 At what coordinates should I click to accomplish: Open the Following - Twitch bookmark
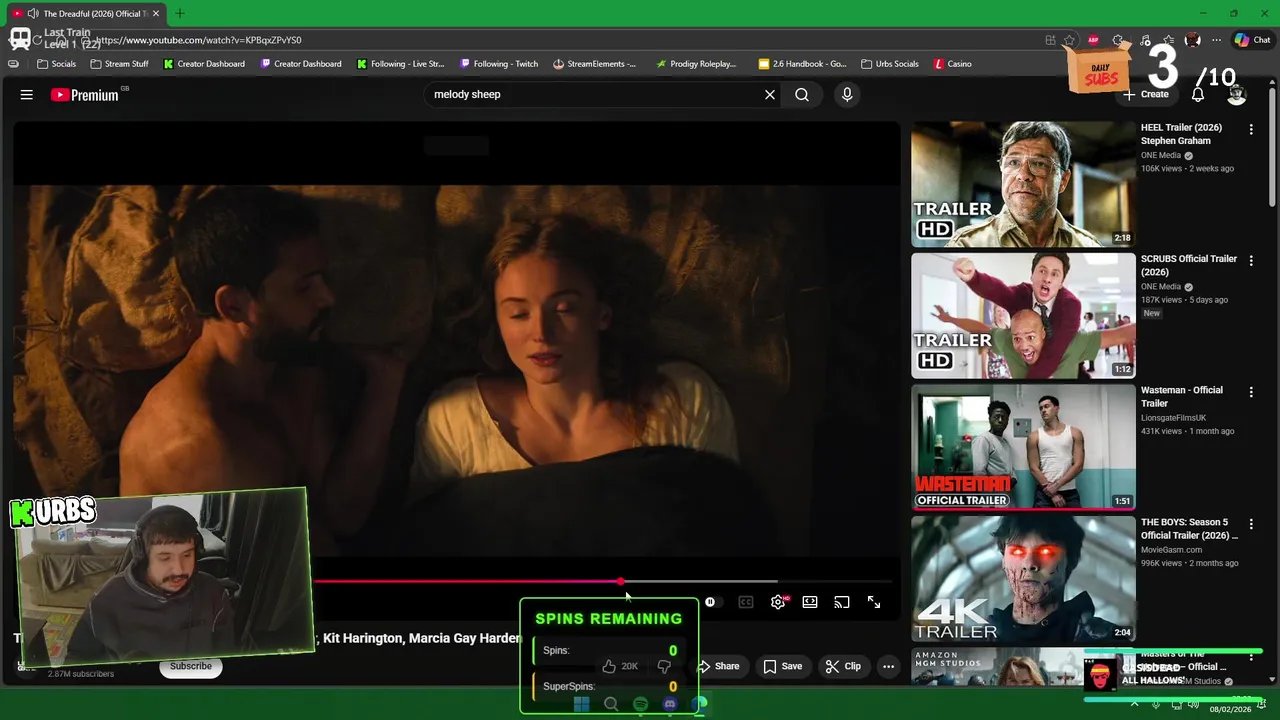(x=498, y=64)
